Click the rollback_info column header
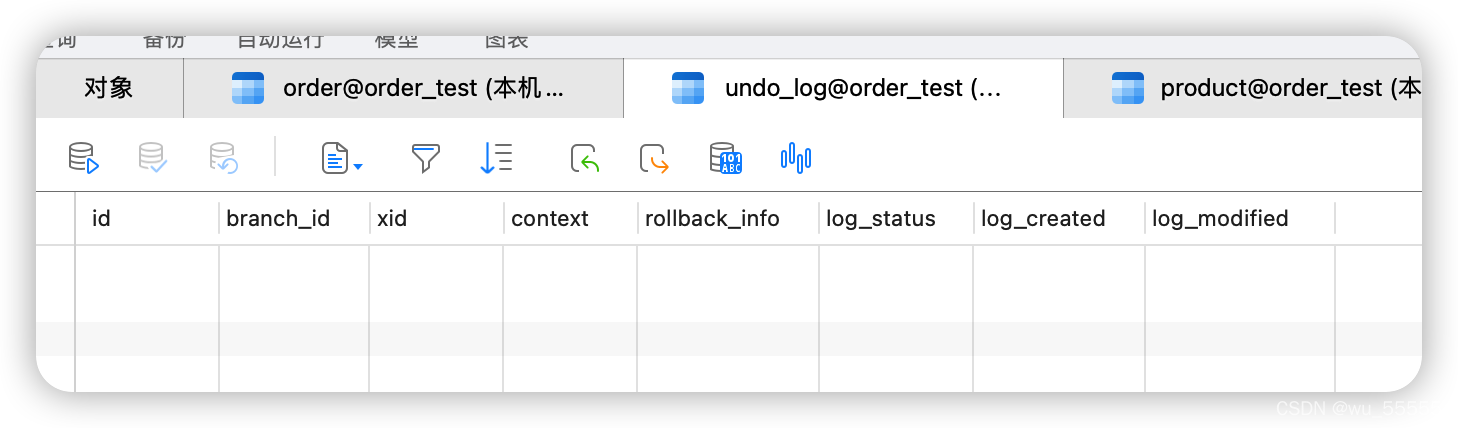The image size is (1458, 428). pyautogui.click(x=727, y=218)
